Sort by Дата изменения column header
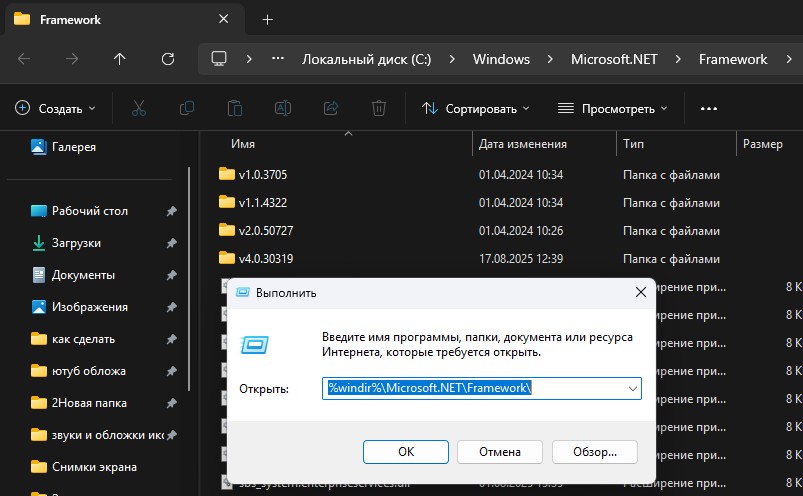Screen dimensions: 803x496 pyautogui.click(x=522, y=144)
